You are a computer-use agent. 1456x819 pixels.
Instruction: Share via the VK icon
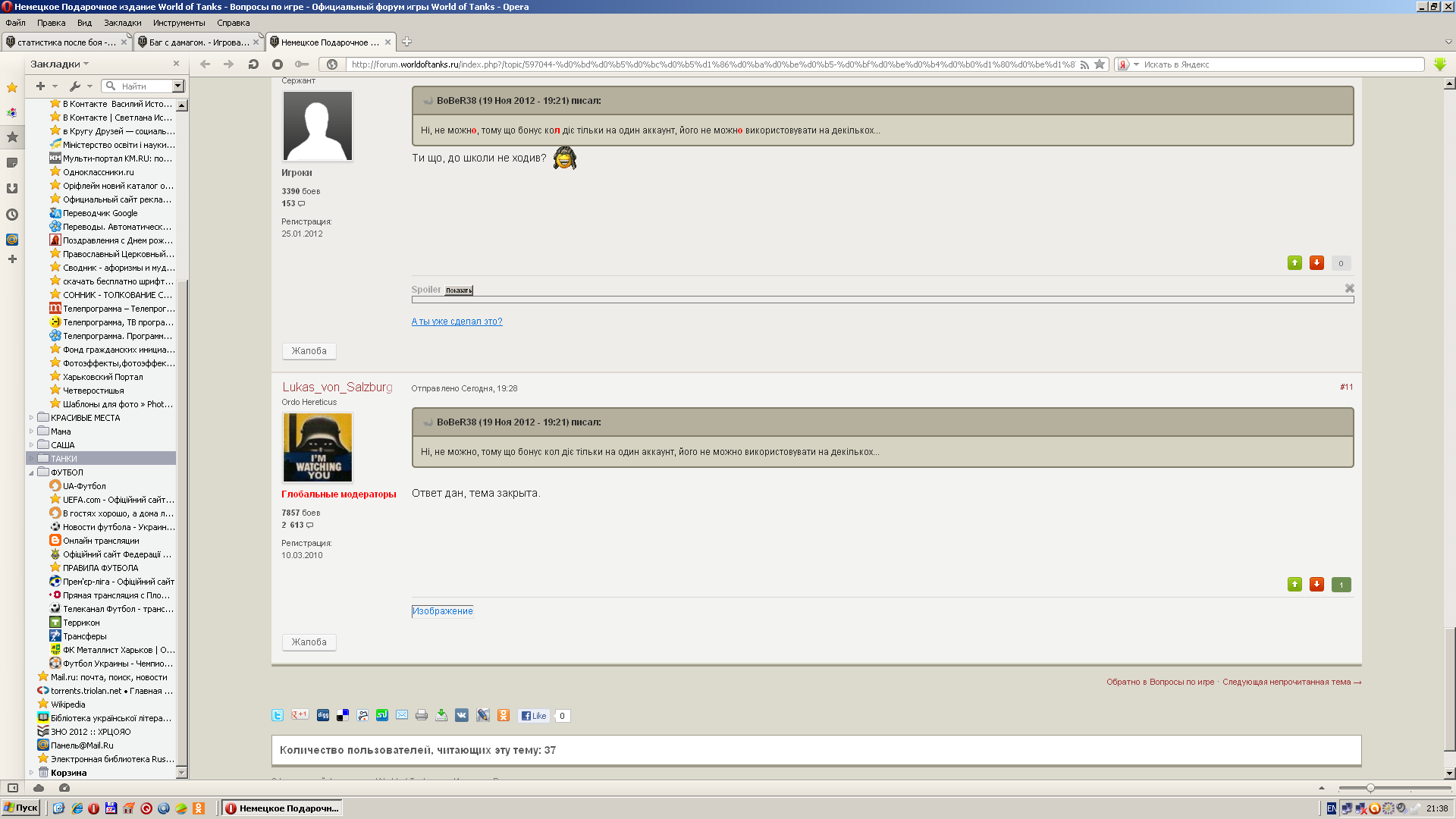462,715
